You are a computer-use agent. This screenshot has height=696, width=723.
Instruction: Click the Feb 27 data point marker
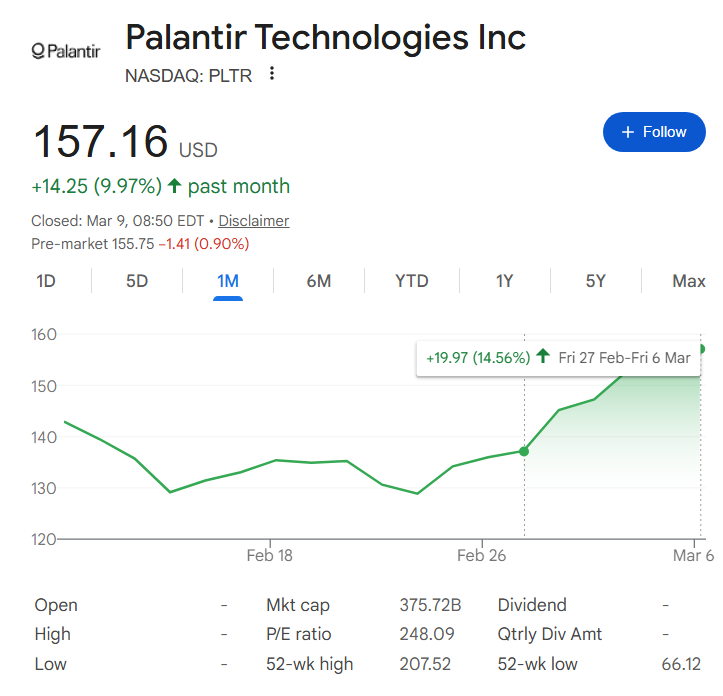click(524, 451)
